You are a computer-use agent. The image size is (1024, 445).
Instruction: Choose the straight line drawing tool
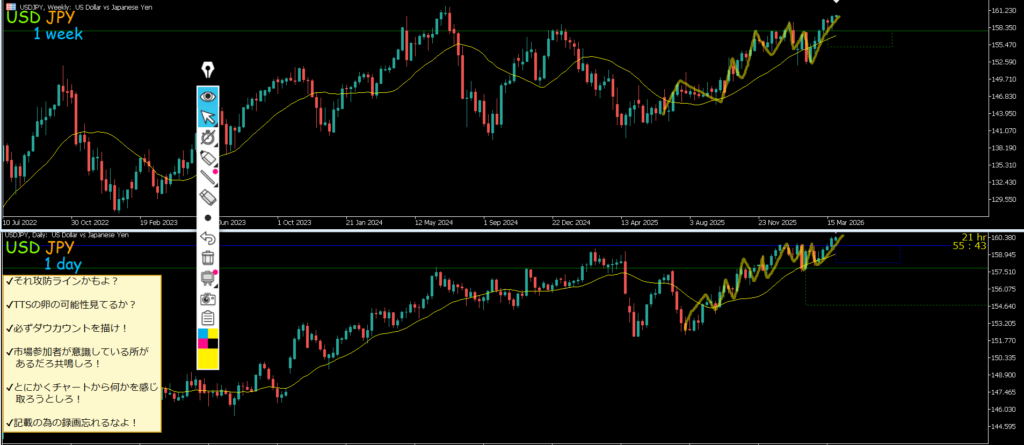pos(208,179)
